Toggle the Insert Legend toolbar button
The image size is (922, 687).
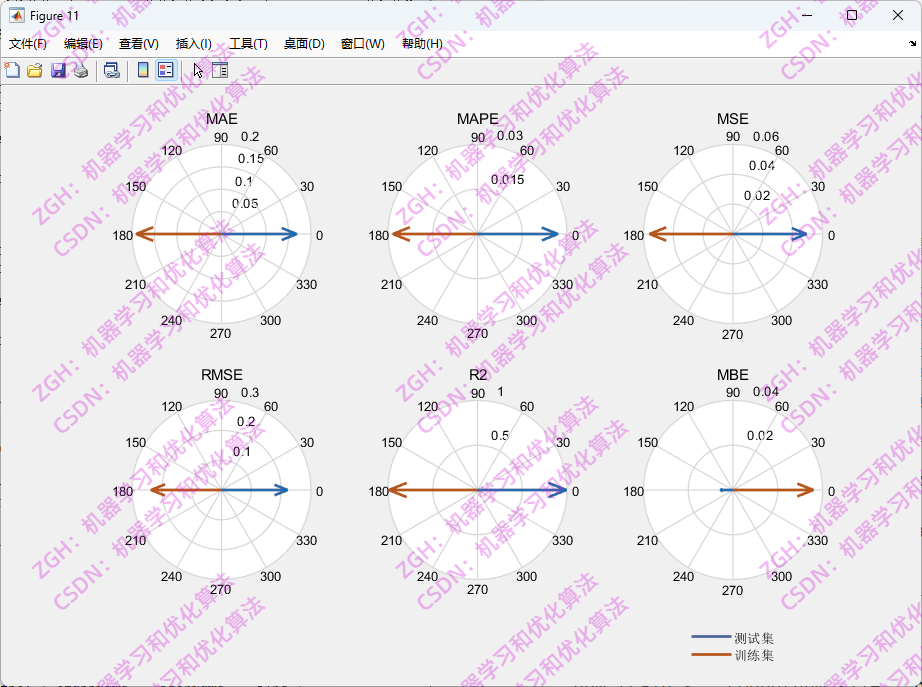point(166,71)
